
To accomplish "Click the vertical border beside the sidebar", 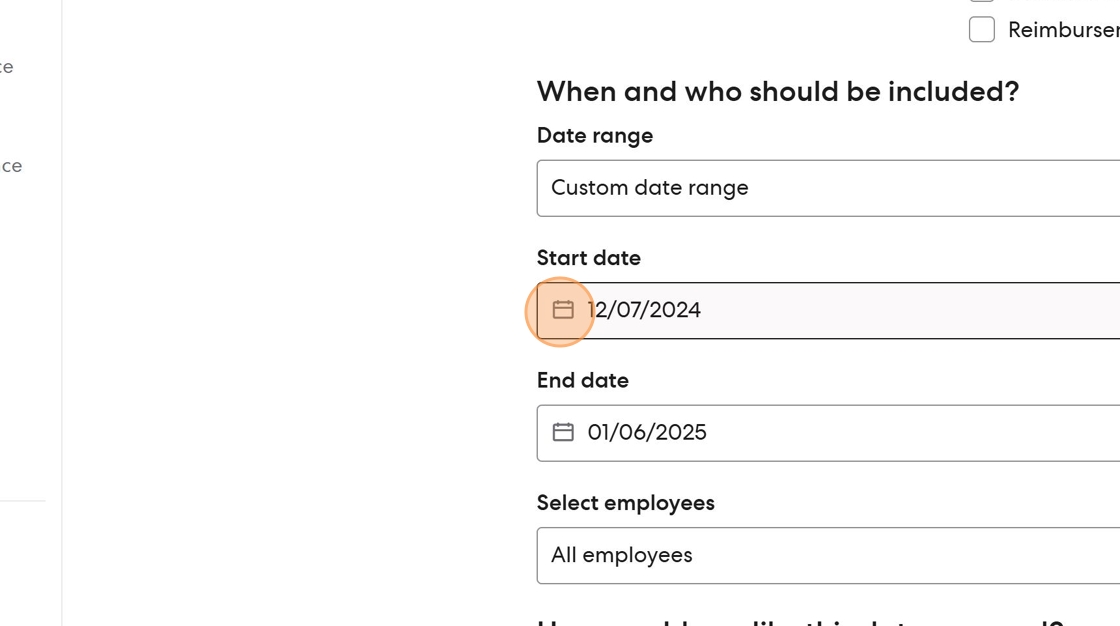I will click(x=62, y=300).
